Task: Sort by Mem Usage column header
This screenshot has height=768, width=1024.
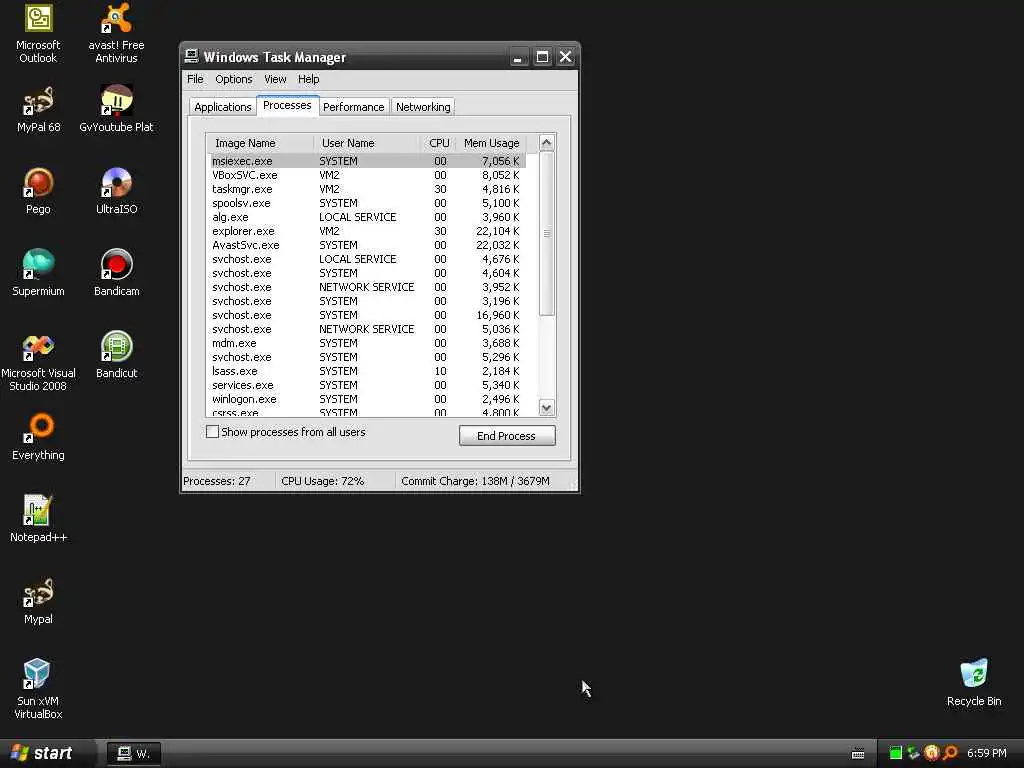Action: click(492, 143)
